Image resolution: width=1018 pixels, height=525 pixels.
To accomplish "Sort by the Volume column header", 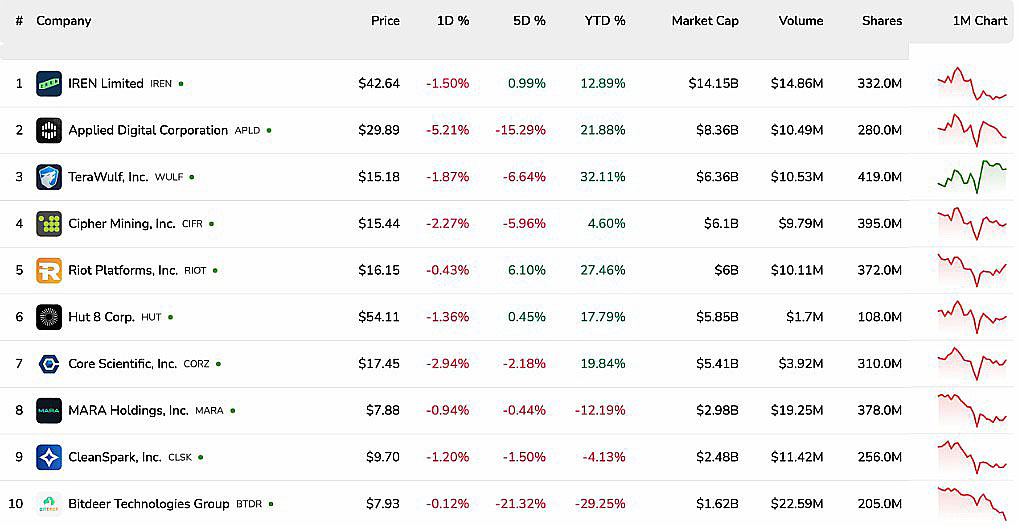I will (801, 21).
